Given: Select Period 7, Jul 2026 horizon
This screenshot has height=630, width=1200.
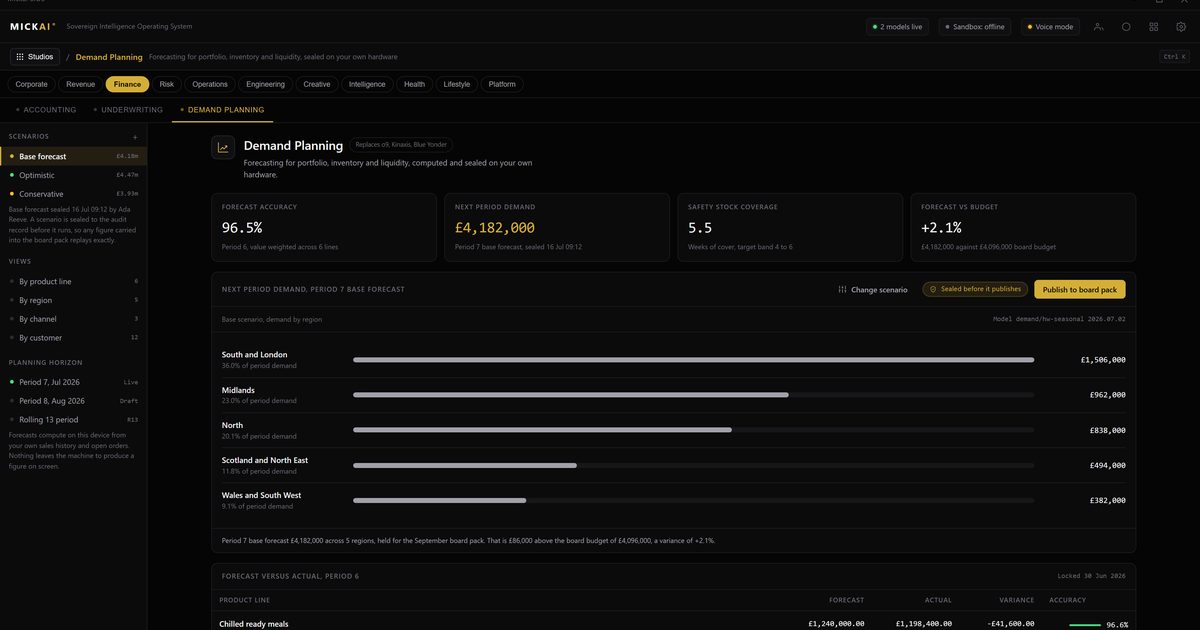Looking at the screenshot, I should [73, 382].
